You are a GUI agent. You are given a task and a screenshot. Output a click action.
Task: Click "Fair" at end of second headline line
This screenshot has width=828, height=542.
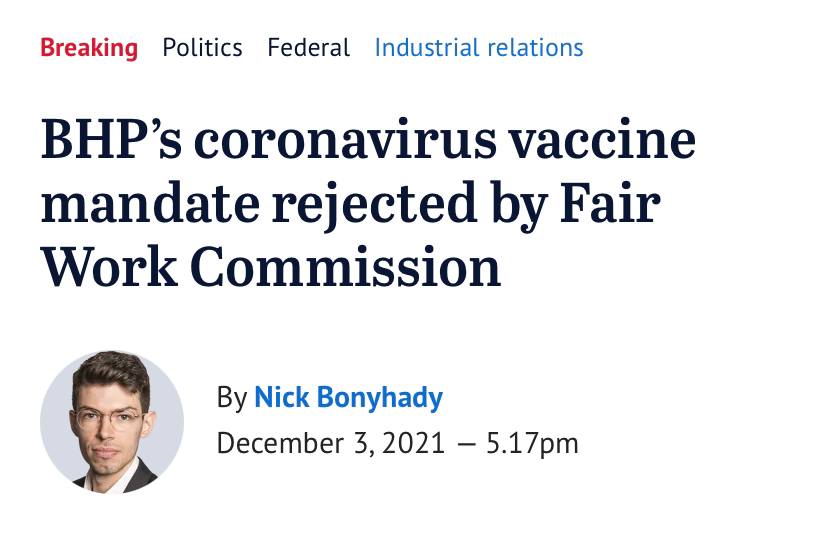610,203
